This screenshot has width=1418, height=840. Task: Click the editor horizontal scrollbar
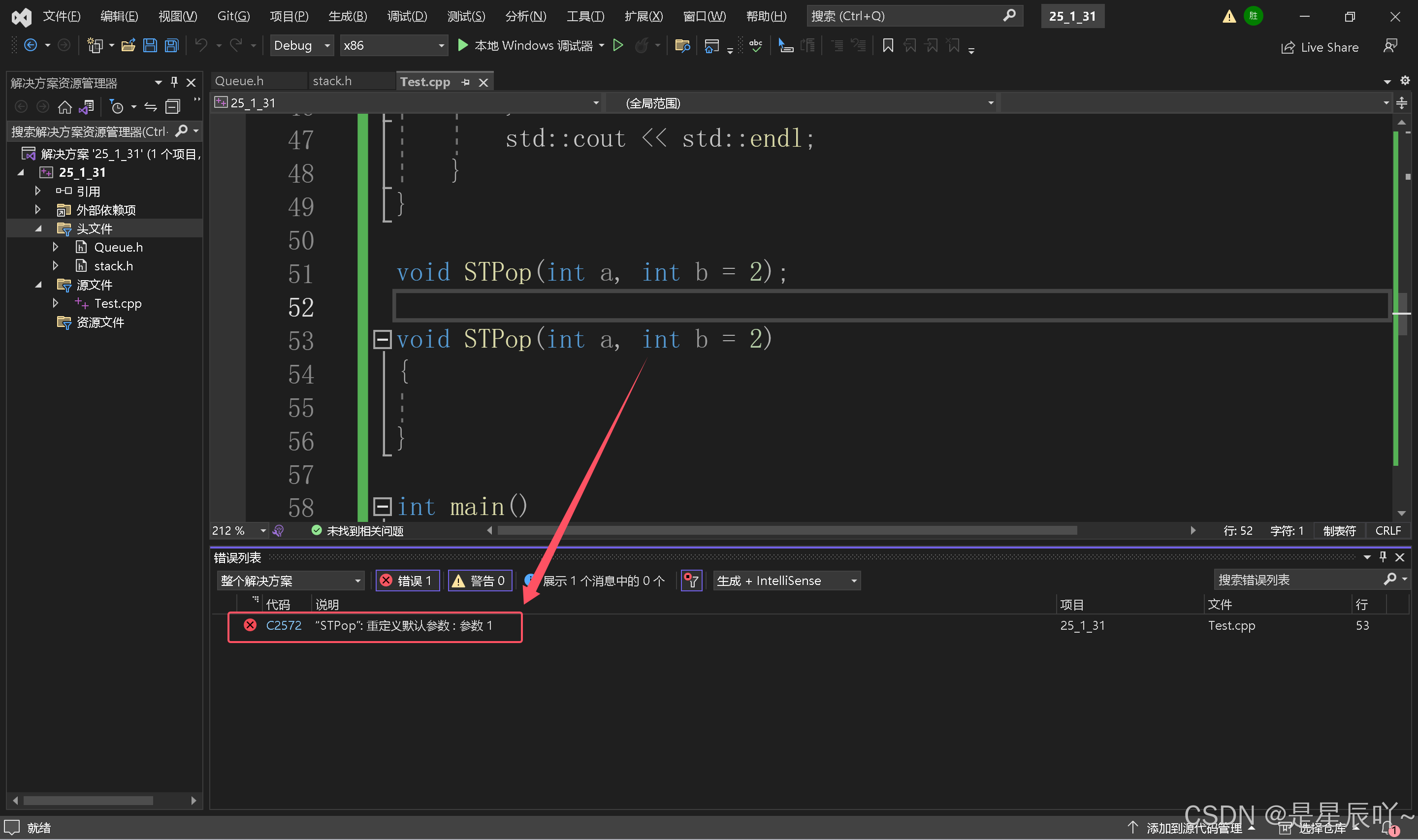786,530
